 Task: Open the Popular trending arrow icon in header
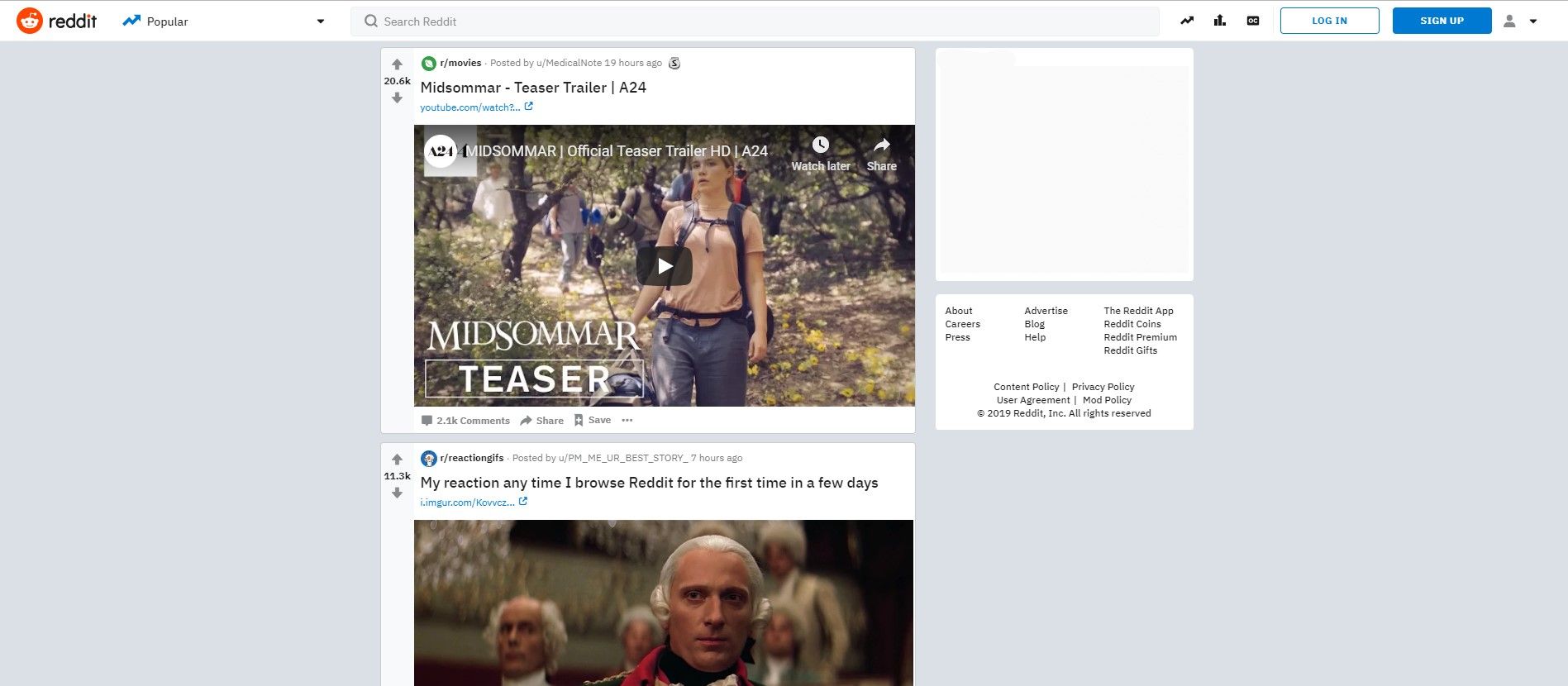point(1187,21)
